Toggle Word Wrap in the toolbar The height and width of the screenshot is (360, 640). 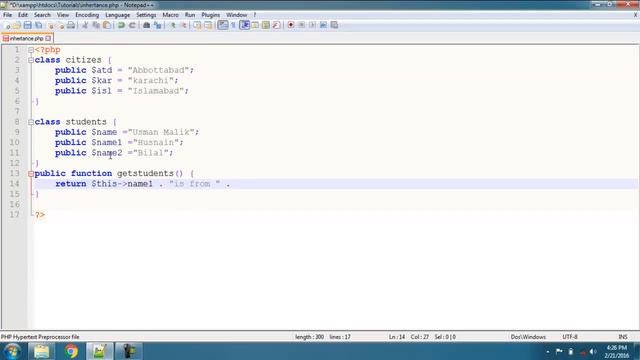[223, 25]
